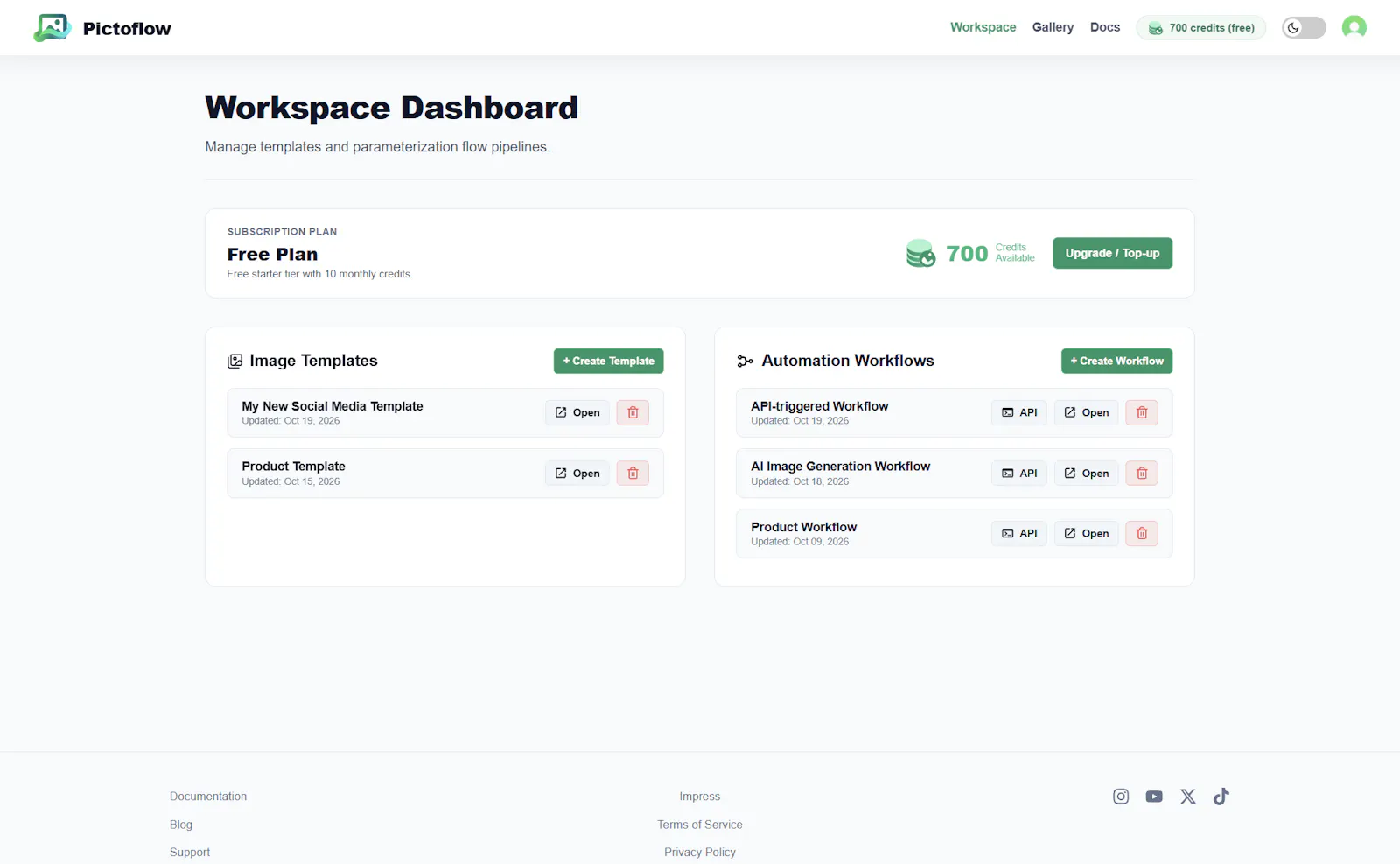Click the Pictoflow logo icon
This screenshot has height=864, width=1400.
(x=52, y=28)
